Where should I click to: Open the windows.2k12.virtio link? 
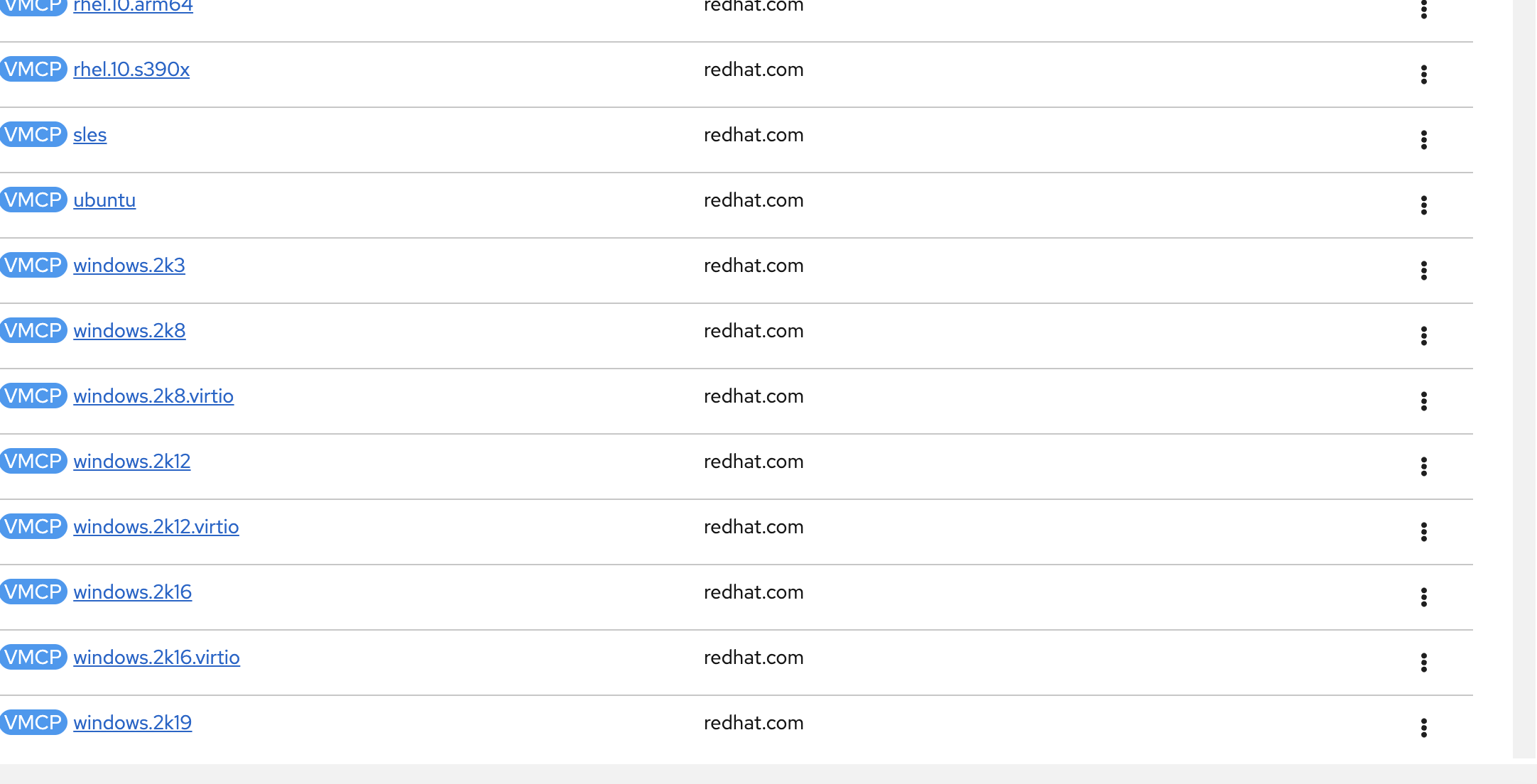coord(156,527)
